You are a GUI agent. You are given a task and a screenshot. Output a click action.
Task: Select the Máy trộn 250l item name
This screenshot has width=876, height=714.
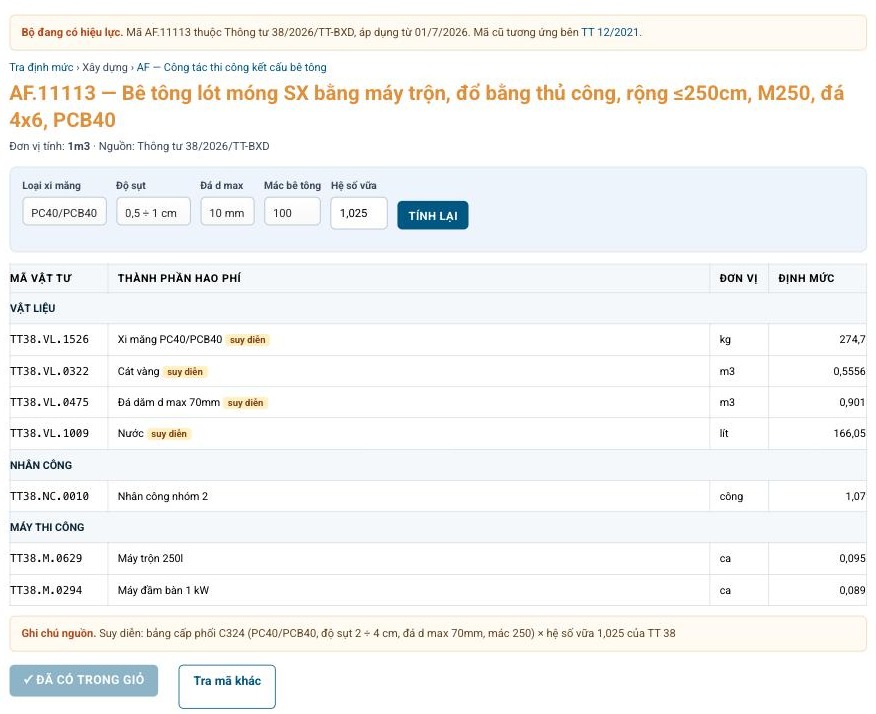coord(150,558)
